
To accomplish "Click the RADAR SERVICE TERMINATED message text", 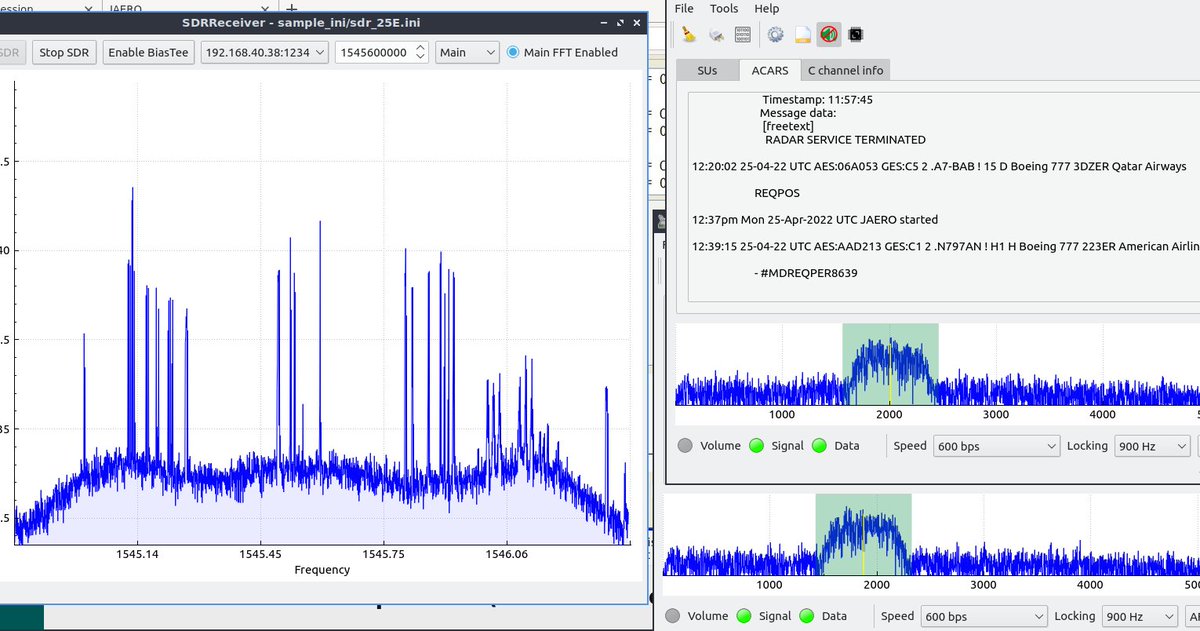I will point(845,140).
